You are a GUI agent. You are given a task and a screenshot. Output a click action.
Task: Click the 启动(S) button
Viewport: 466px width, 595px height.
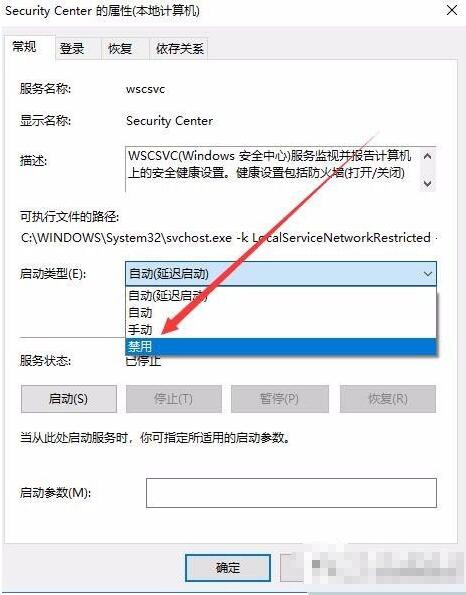point(69,399)
